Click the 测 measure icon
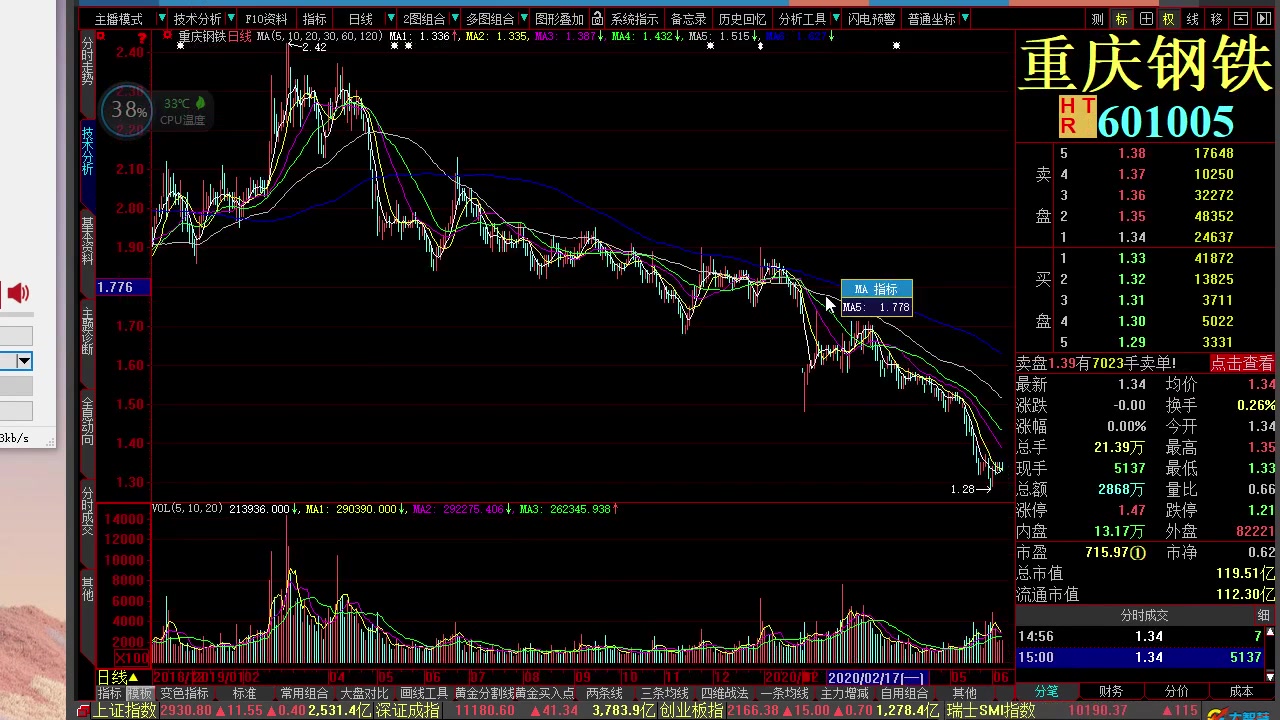1280x720 pixels. (1098, 19)
